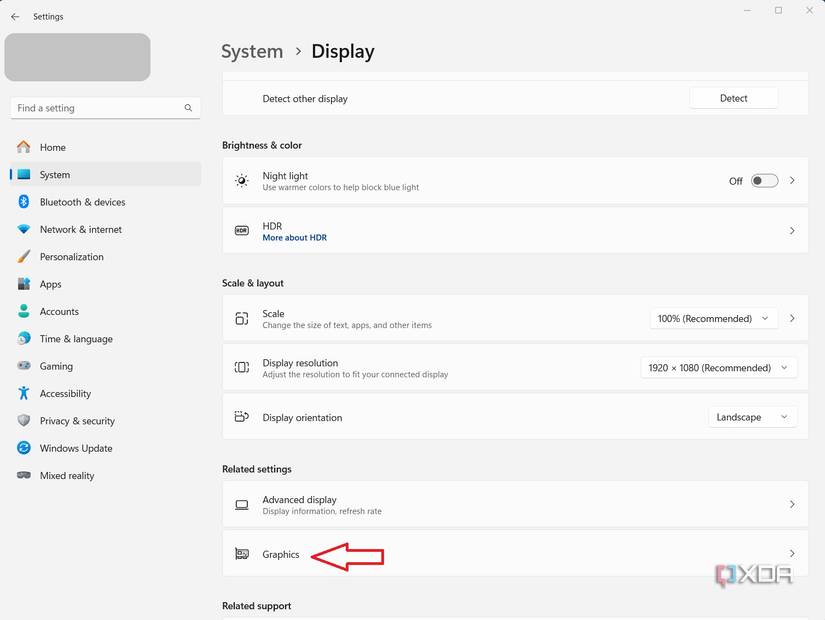The width and height of the screenshot is (825, 620).
Task: Open Windows Update from sidebar menu
Action: (x=74, y=448)
